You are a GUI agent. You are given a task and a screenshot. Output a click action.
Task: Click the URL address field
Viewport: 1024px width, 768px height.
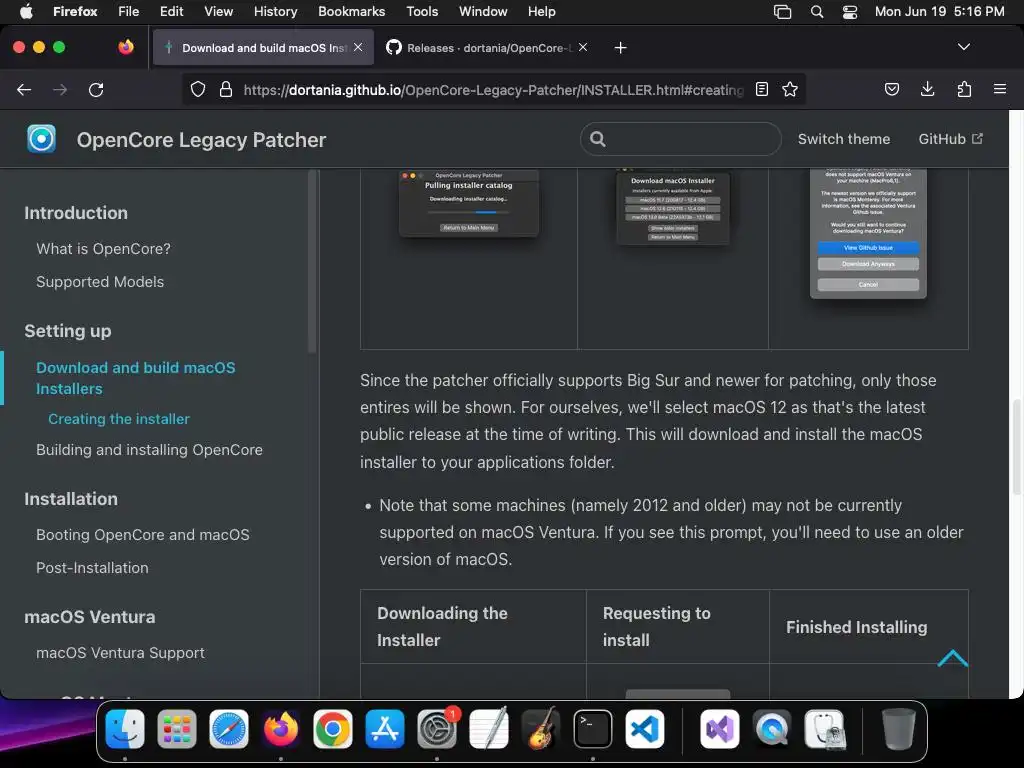(x=493, y=89)
